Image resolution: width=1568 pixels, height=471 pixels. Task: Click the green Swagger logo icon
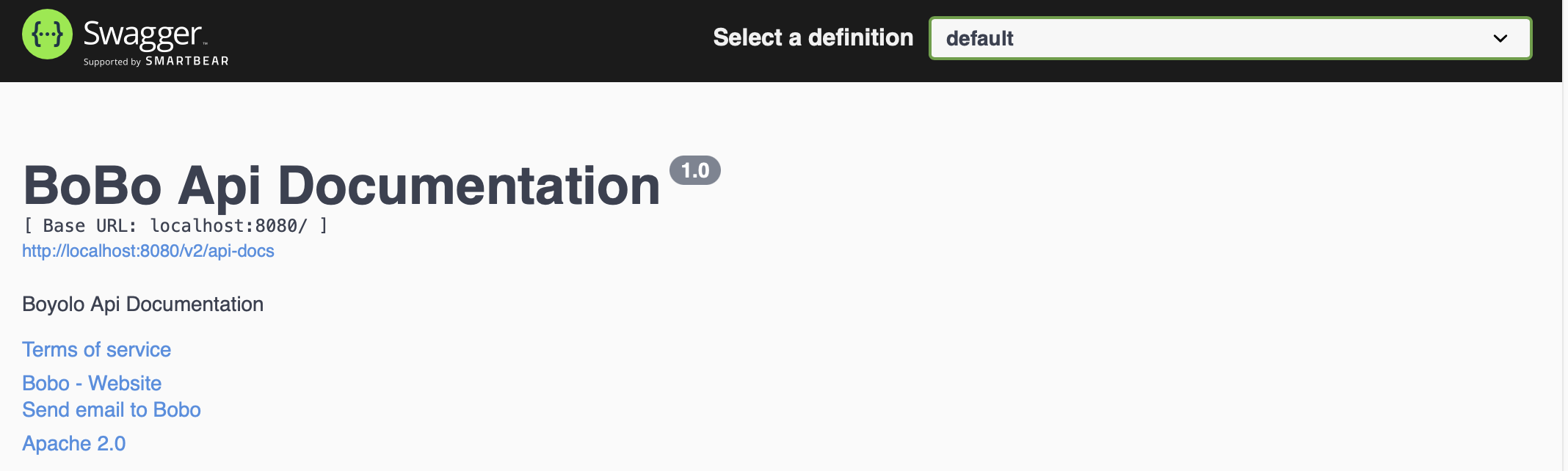pyautogui.click(x=48, y=34)
